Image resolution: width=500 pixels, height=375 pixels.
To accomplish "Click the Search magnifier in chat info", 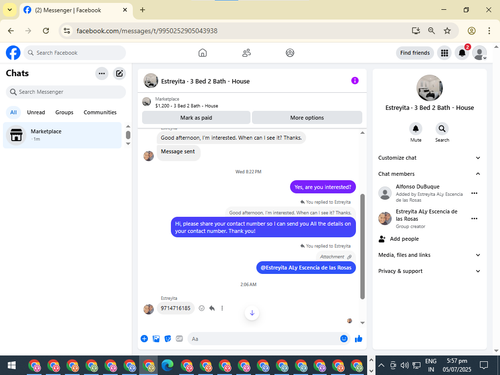I will (x=442, y=128).
